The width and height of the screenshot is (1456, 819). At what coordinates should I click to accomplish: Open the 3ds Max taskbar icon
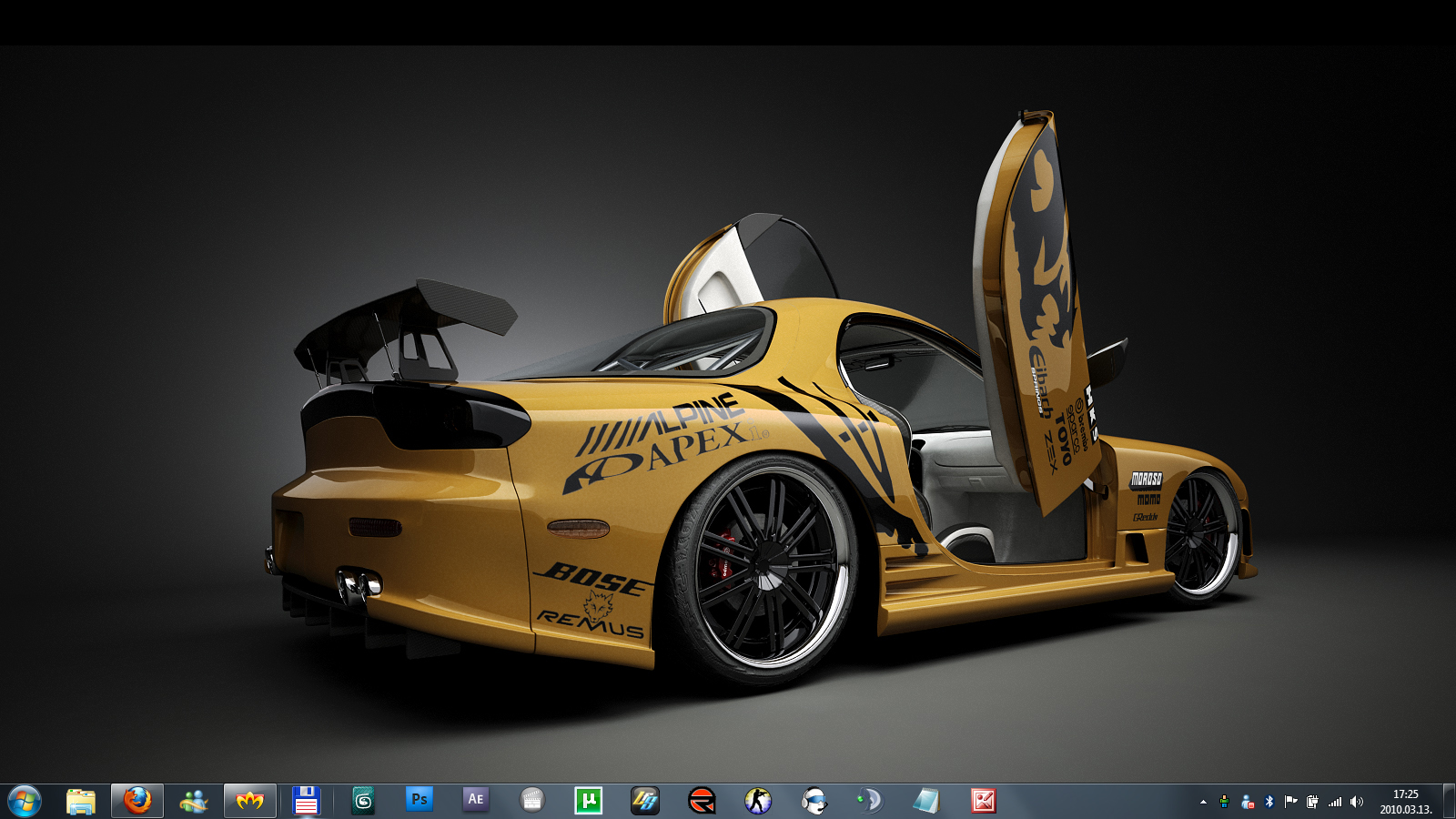(x=363, y=801)
